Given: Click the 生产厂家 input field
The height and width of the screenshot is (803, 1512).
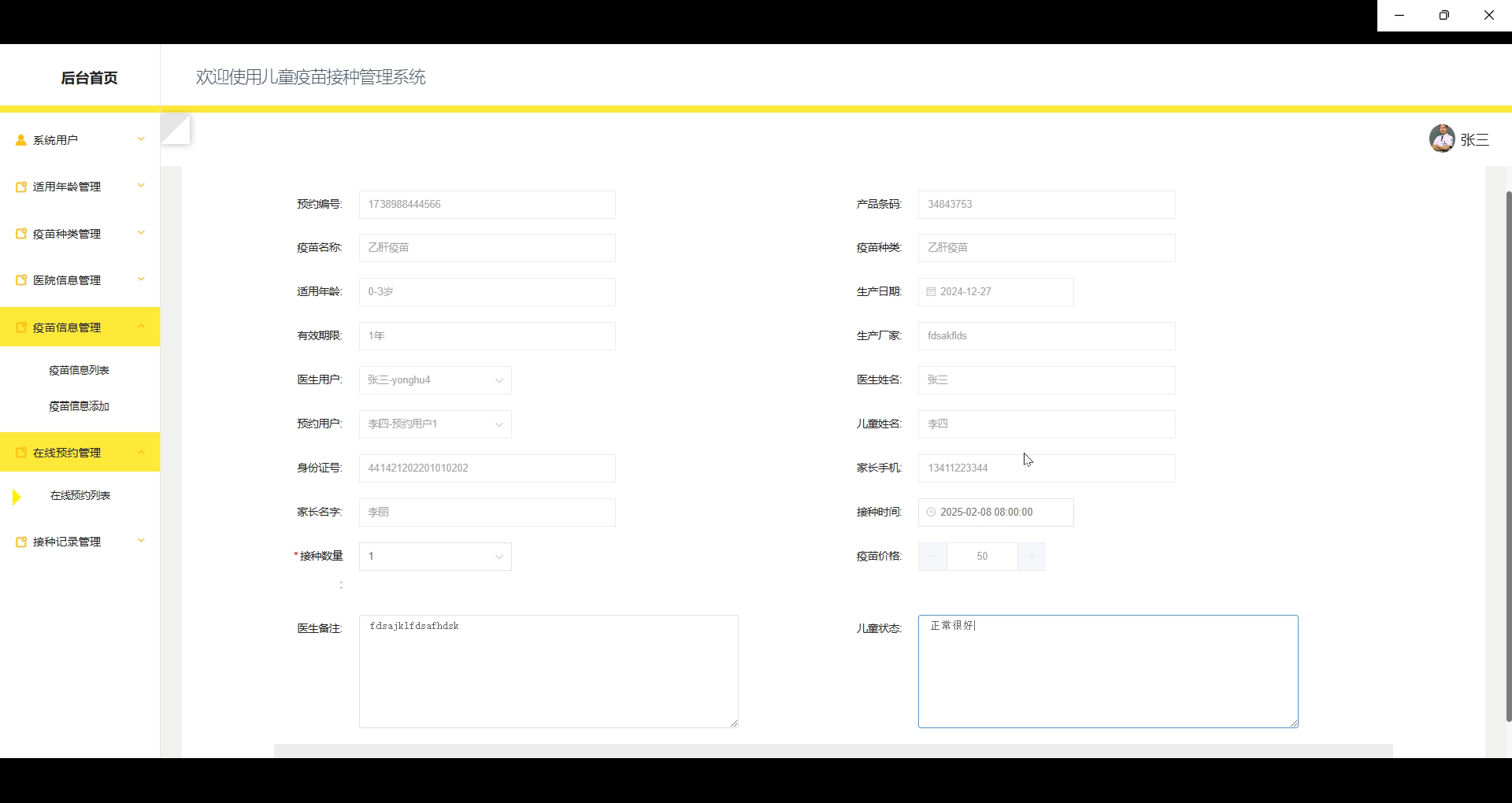Looking at the screenshot, I should click(x=1047, y=335).
